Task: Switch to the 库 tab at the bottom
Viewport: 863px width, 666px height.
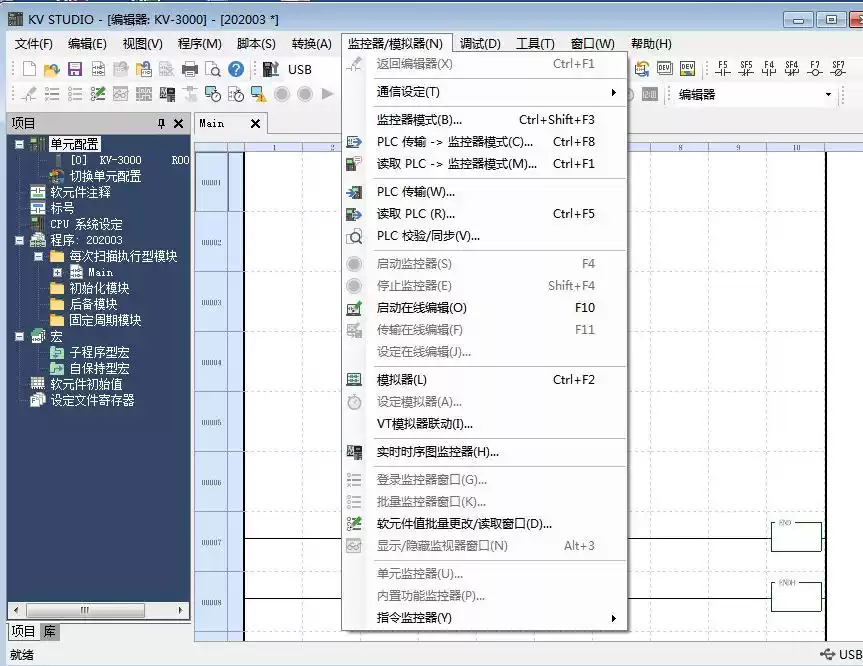Action: pyautogui.click(x=48, y=631)
